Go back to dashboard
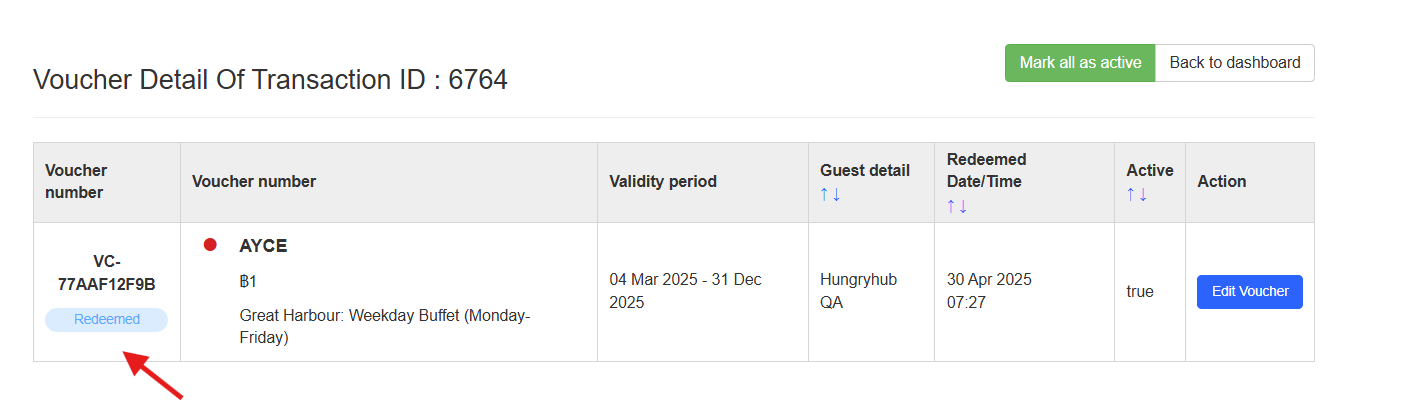This screenshot has width=1426, height=410. 1234,63
